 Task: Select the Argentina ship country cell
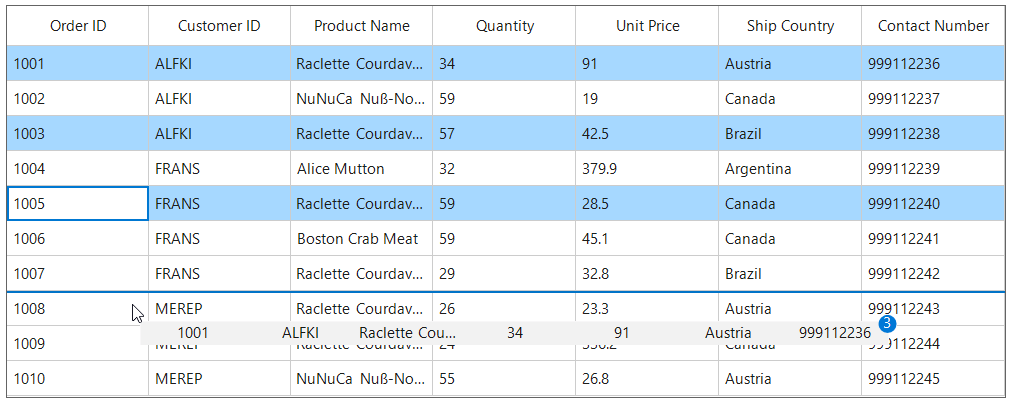click(x=790, y=169)
